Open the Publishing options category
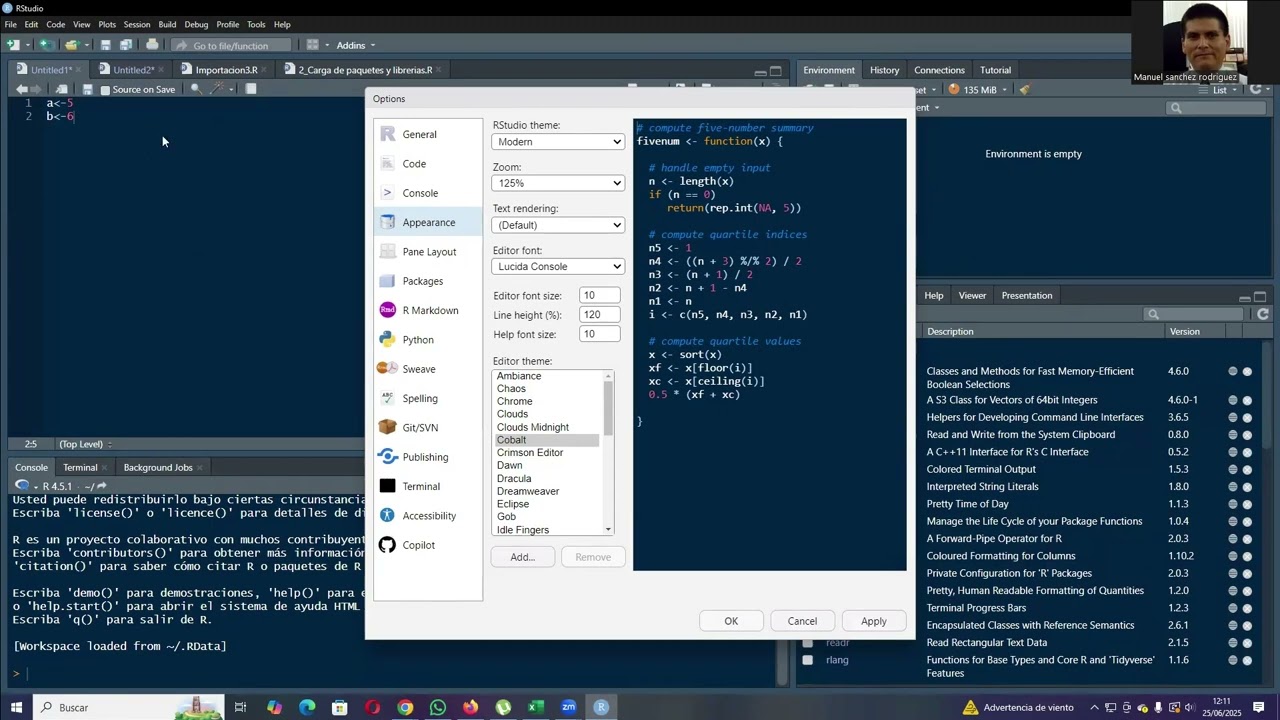 (427, 457)
